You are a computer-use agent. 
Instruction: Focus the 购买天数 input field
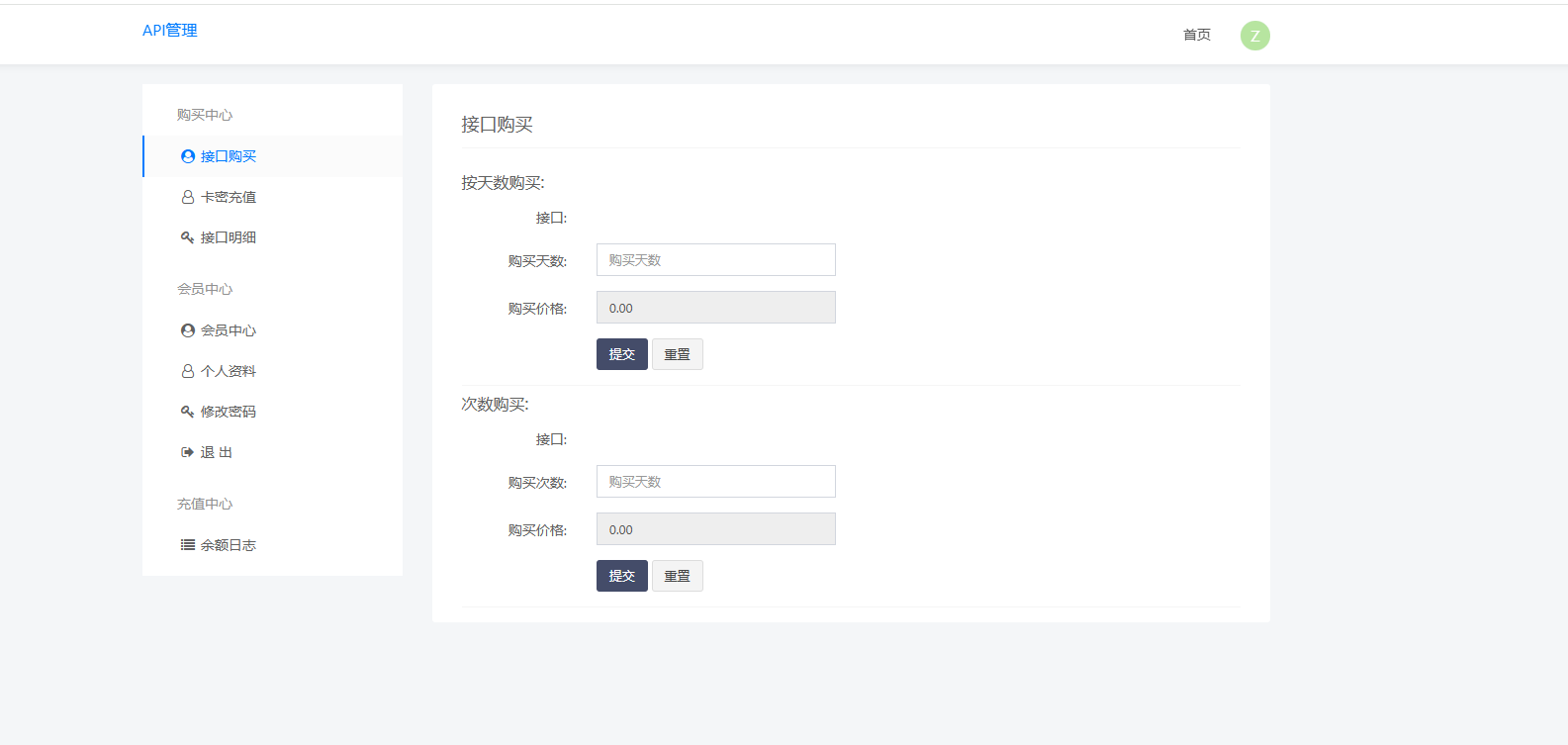(715, 260)
